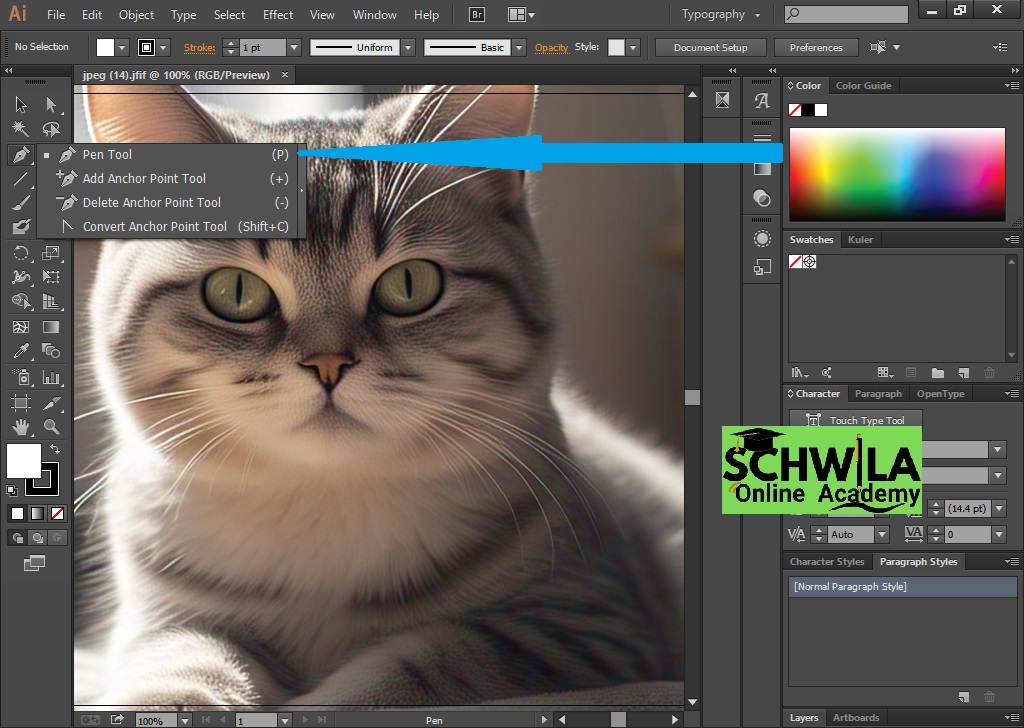This screenshot has width=1024, height=728.
Task: Open the kerning Auto dropdown
Action: coord(882,534)
